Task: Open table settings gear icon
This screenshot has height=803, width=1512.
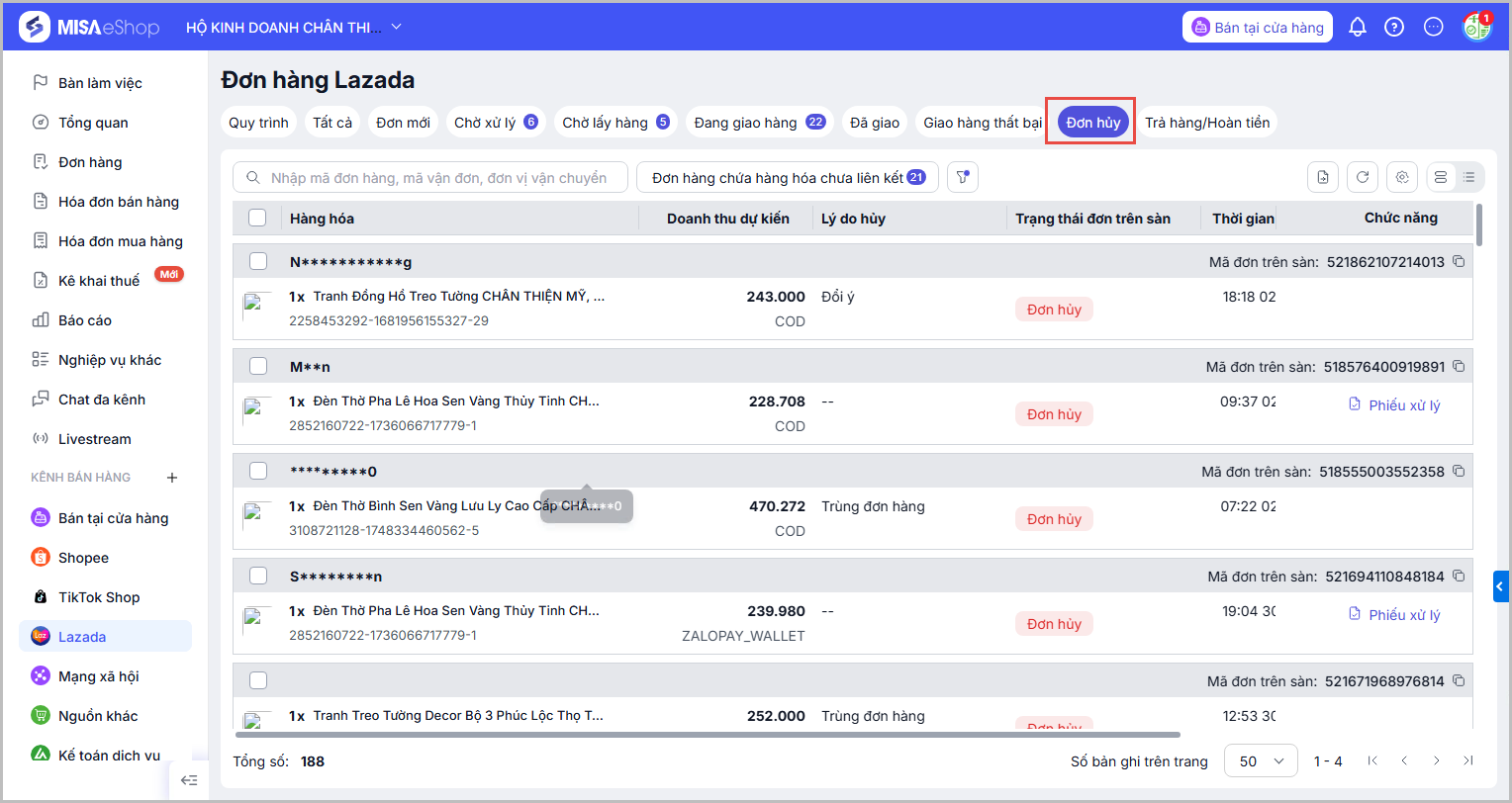Action: click(1402, 177)
